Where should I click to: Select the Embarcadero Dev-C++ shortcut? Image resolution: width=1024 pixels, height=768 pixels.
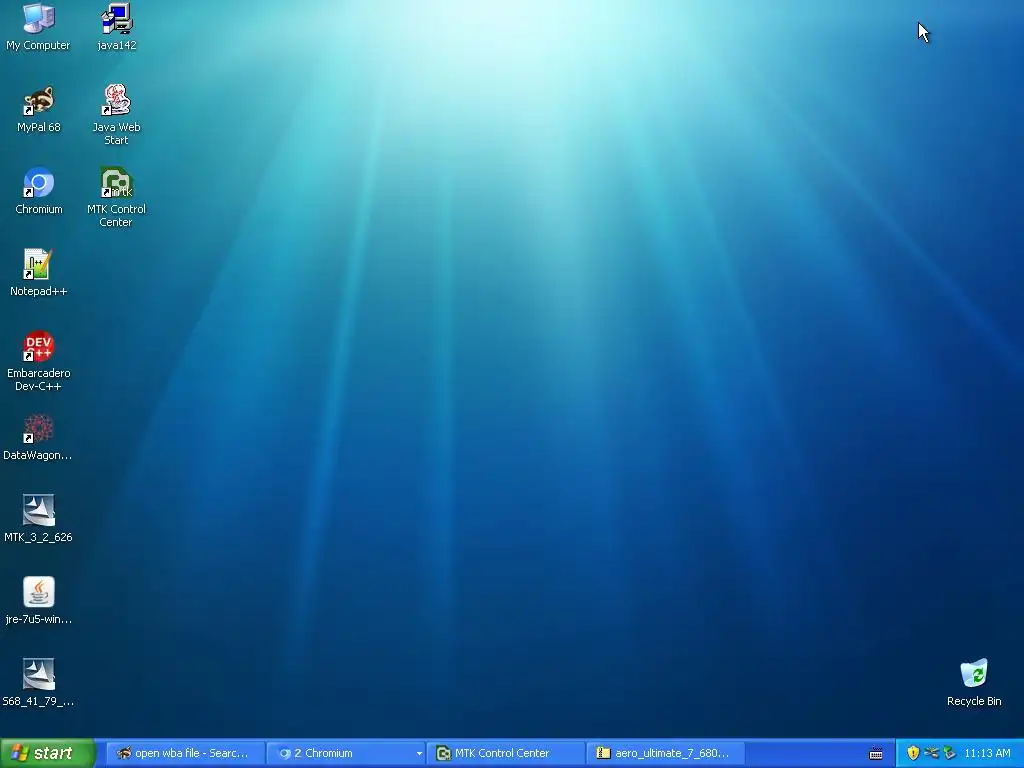[x=39, y=361]
